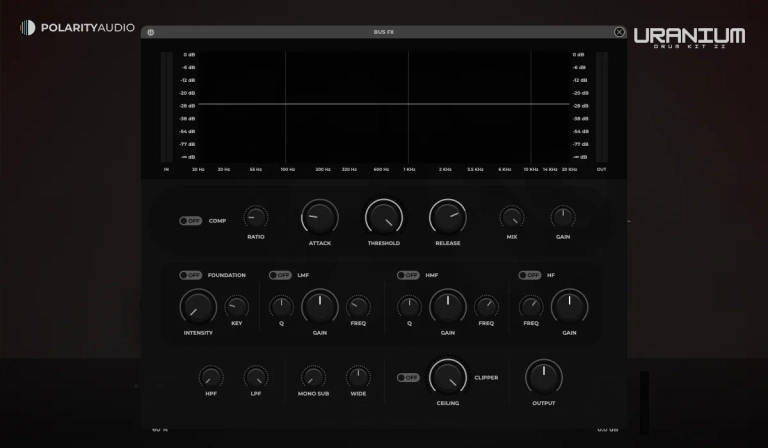
Task: Click the Bus FX power icon
Action: click(150, 32)
